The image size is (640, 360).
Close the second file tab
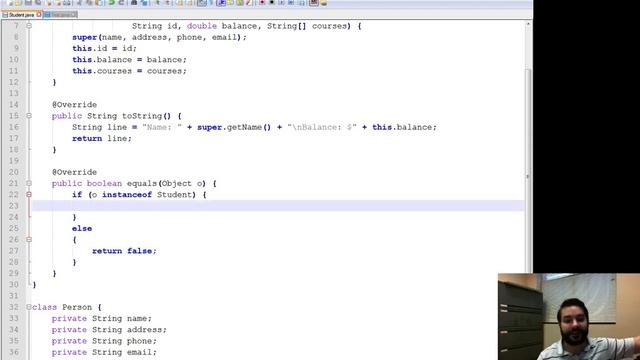click(x=74, y=14)
